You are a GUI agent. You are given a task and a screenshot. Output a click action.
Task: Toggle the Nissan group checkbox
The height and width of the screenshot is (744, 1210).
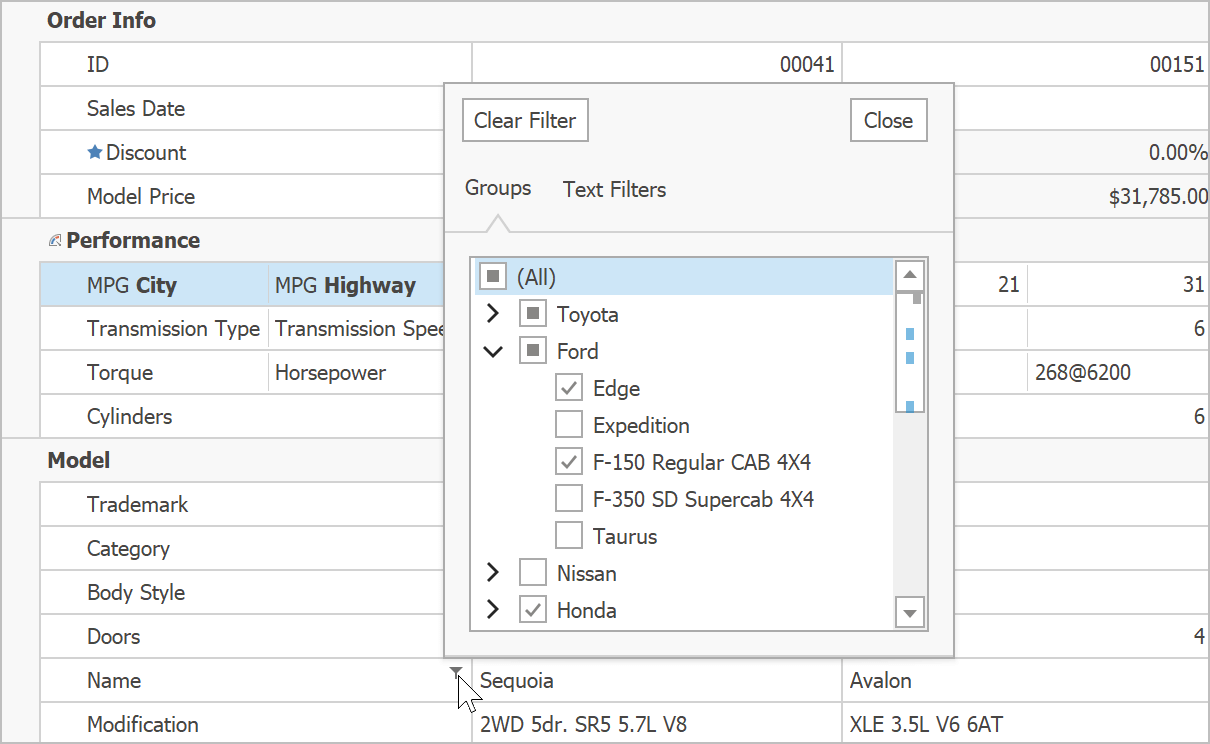click(x=533, y=573)
